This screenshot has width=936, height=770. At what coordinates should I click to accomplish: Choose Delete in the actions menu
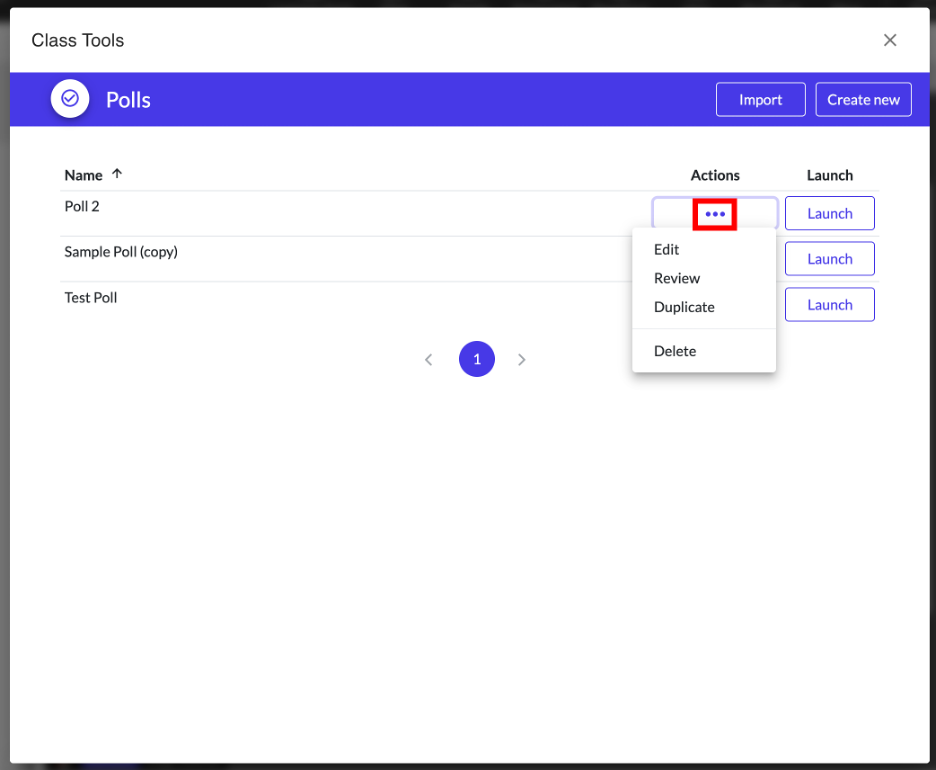coord(675,351)
